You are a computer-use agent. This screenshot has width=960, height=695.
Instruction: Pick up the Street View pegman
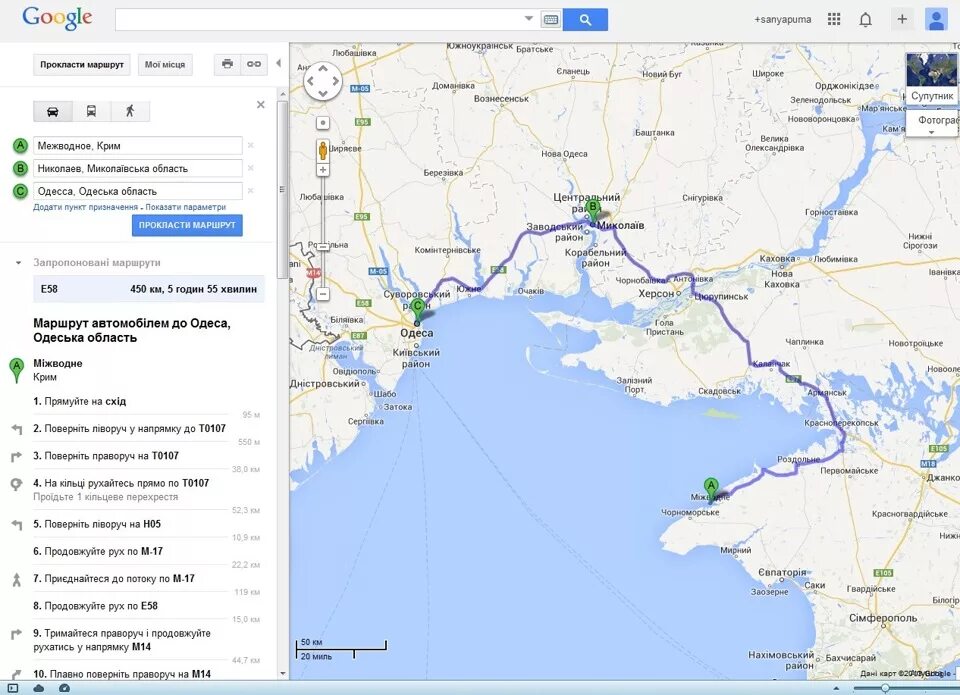coord(323,150)
